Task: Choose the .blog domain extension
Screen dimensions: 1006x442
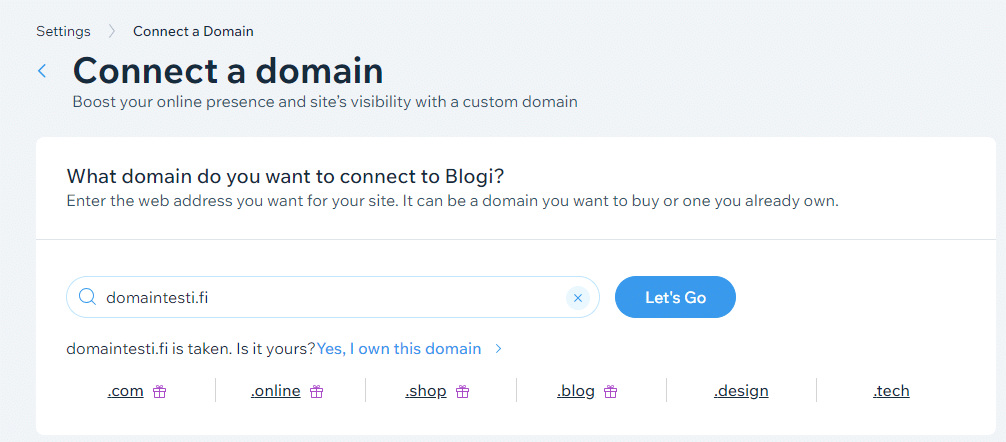Action: [576, 391]
